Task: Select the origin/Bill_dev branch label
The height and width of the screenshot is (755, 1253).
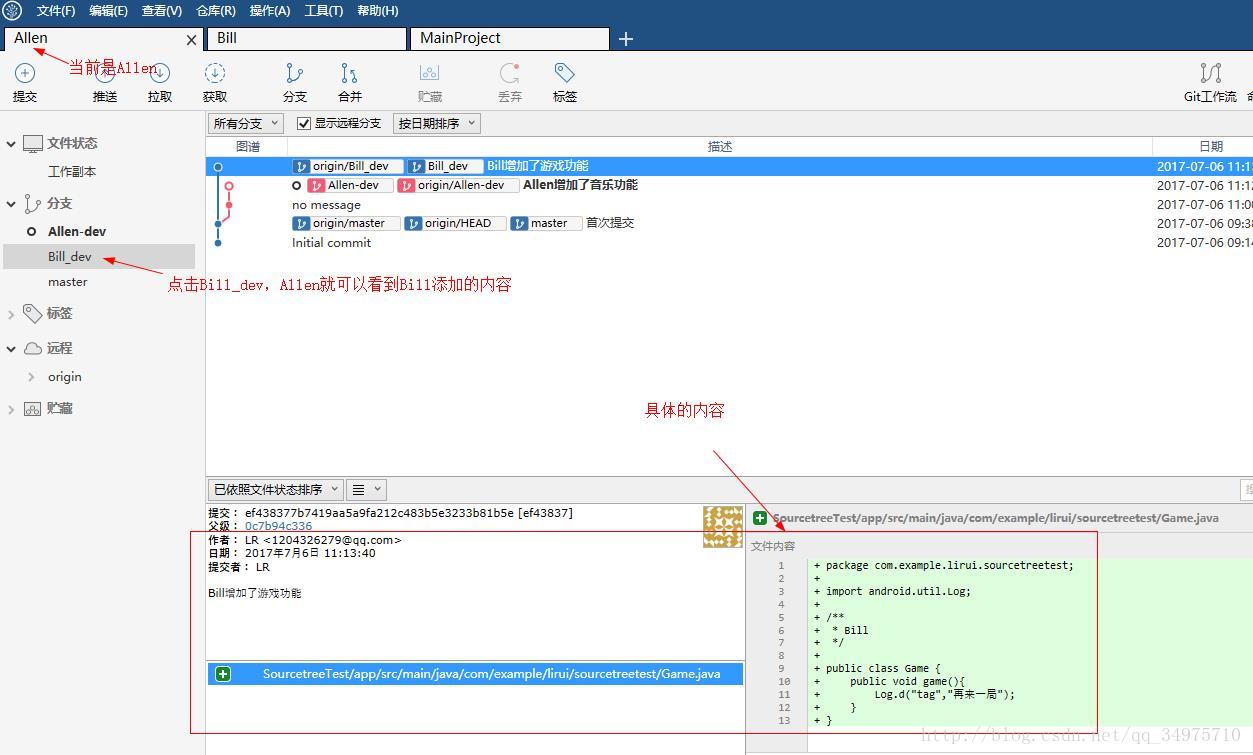Action: [x=348, y=166]
